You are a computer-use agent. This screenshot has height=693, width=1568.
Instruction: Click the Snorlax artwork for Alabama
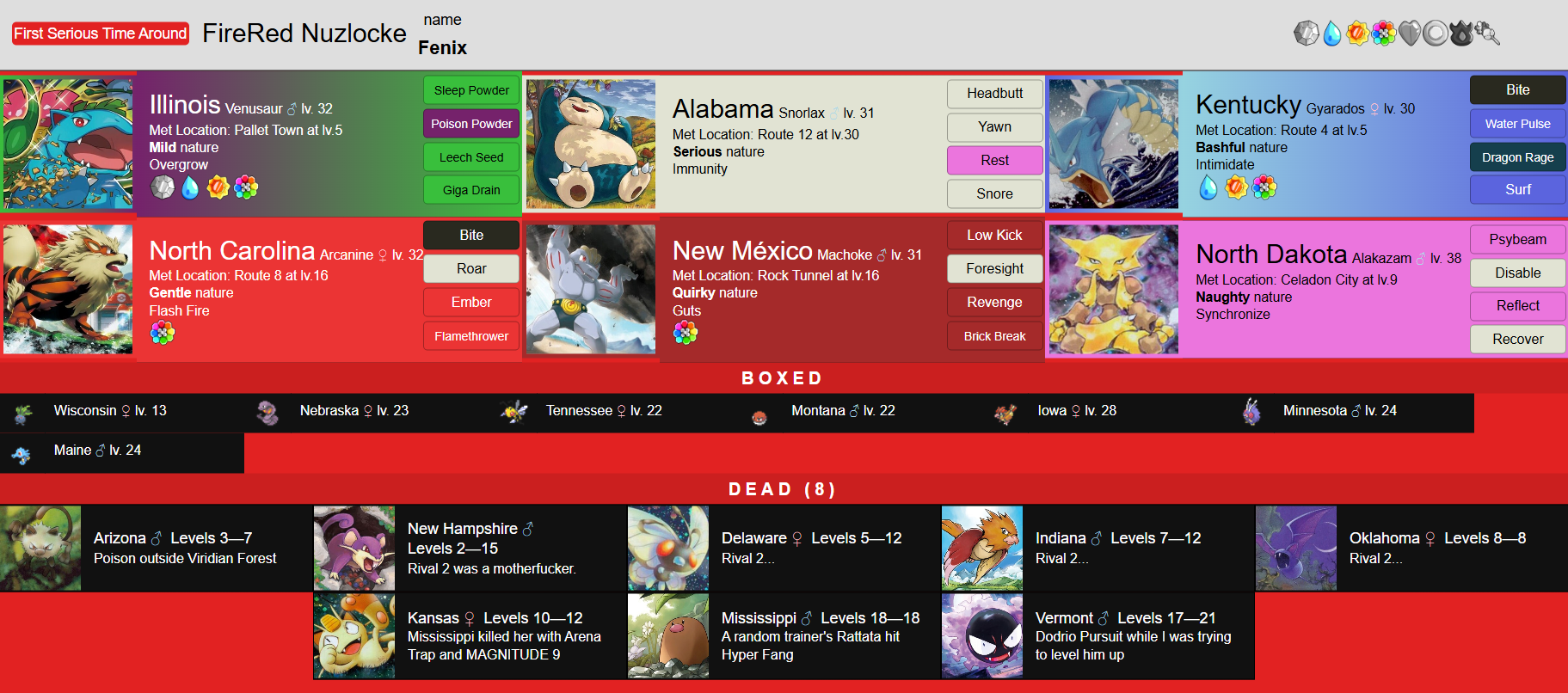(x=591, y=144)
